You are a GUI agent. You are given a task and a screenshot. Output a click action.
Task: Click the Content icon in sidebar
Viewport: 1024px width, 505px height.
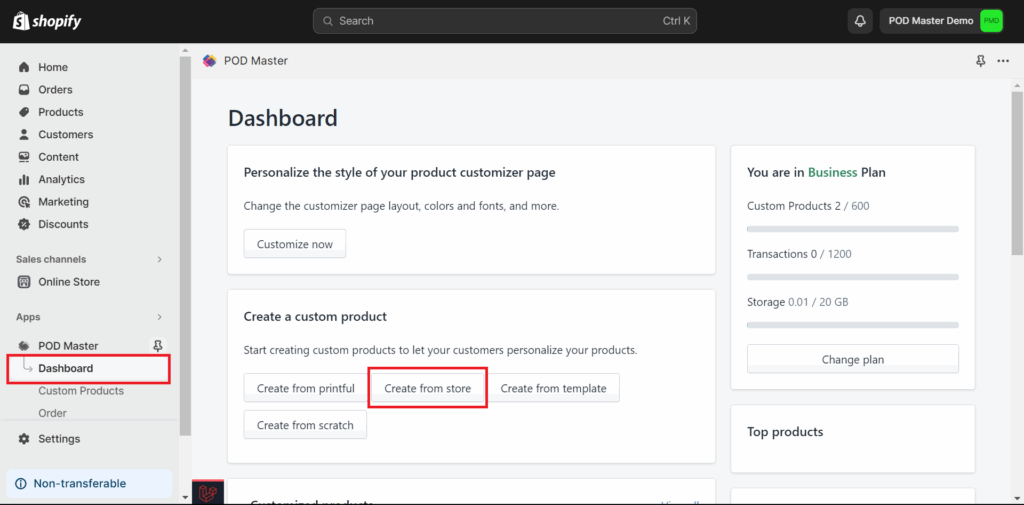[x=24, y=157]
